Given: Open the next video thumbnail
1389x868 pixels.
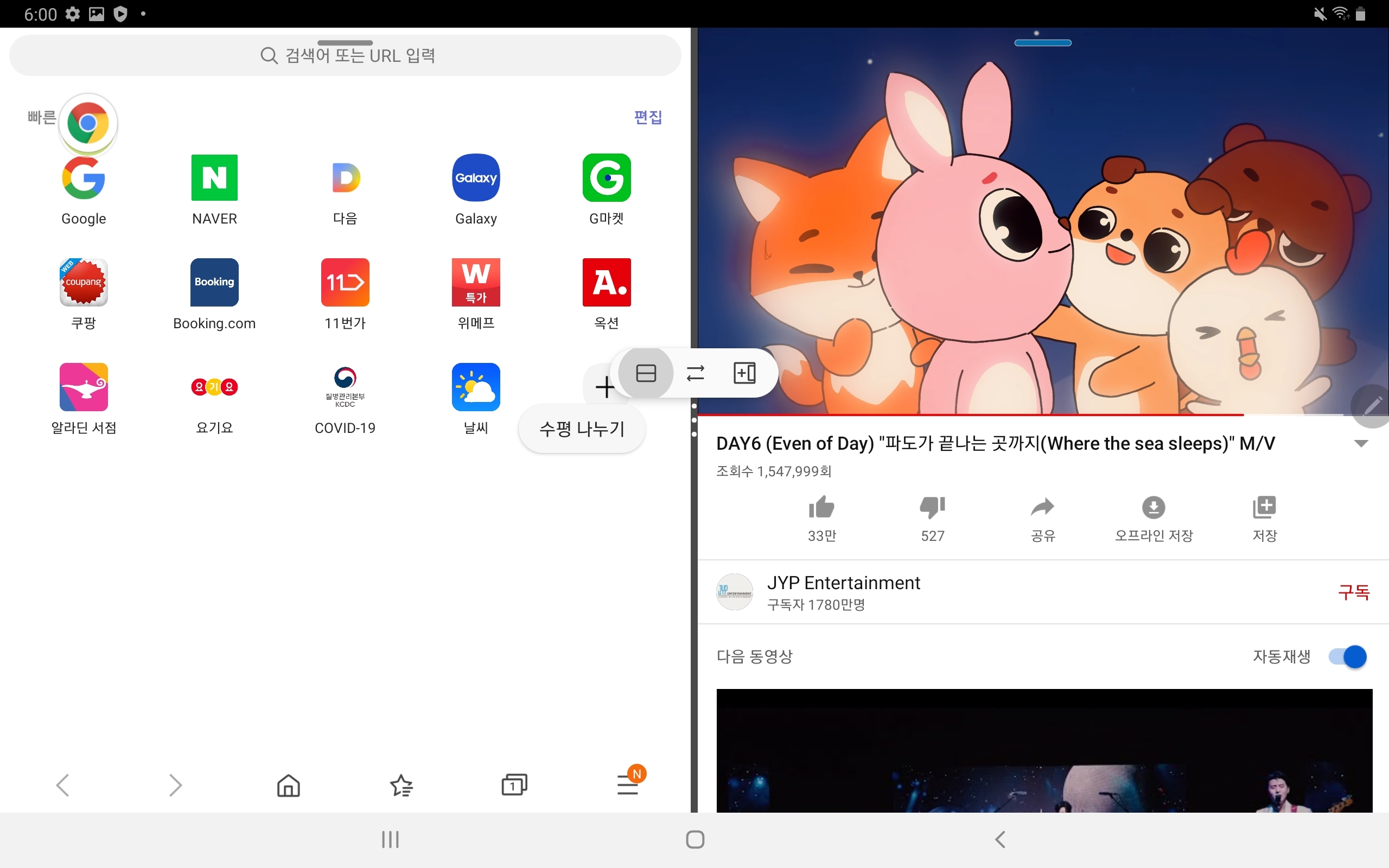Looking at the screenshot, I should click(x=1044, y=750).
